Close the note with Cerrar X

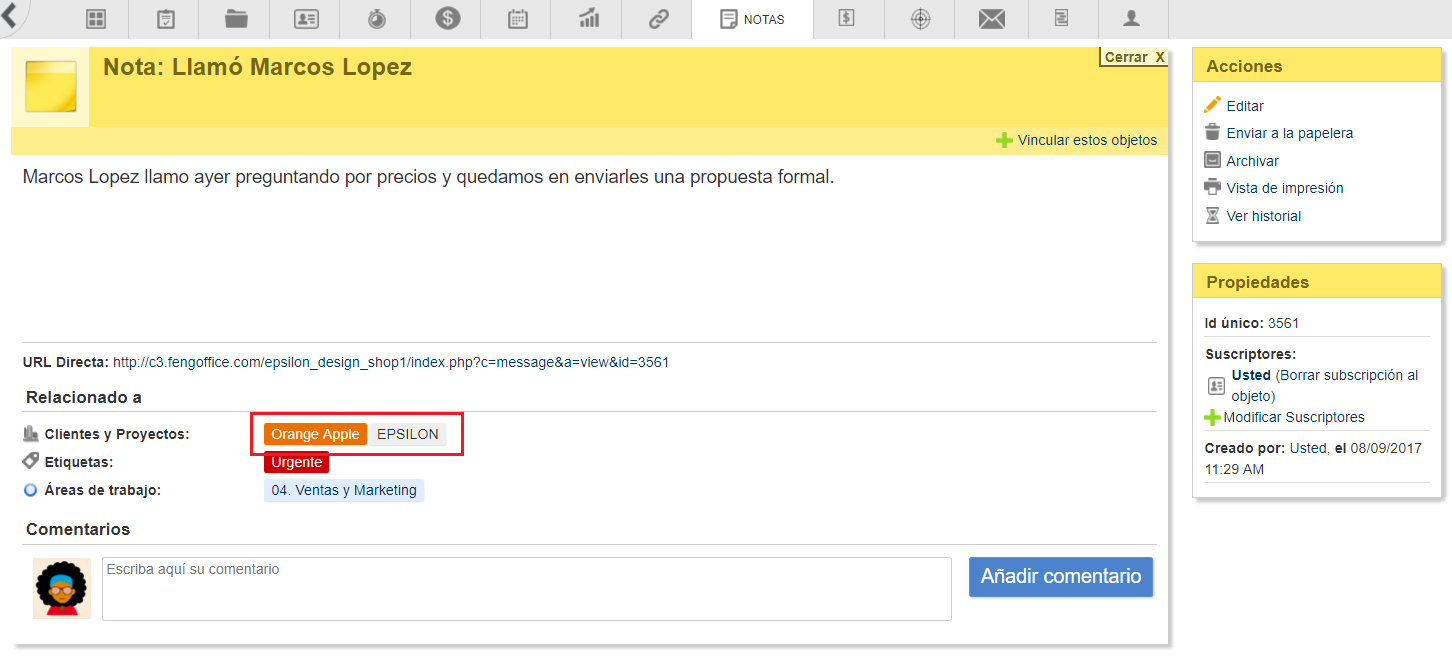pyautogui.click(x=1134, y=57)
